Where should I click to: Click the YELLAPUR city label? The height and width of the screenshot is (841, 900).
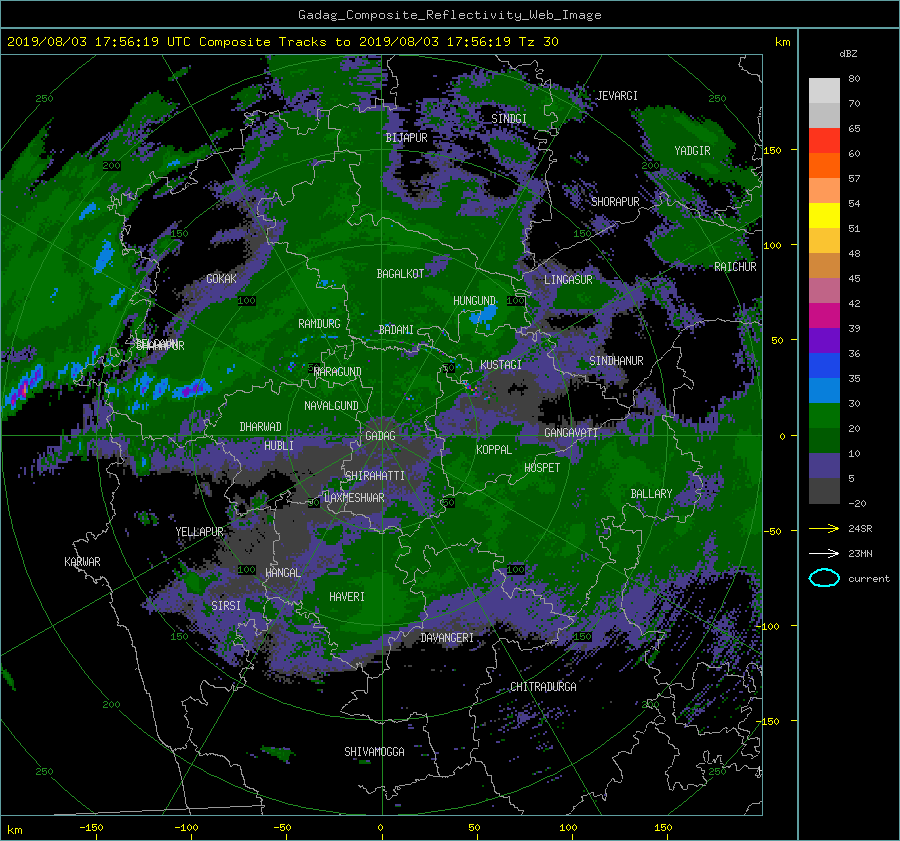pos(199,532)
